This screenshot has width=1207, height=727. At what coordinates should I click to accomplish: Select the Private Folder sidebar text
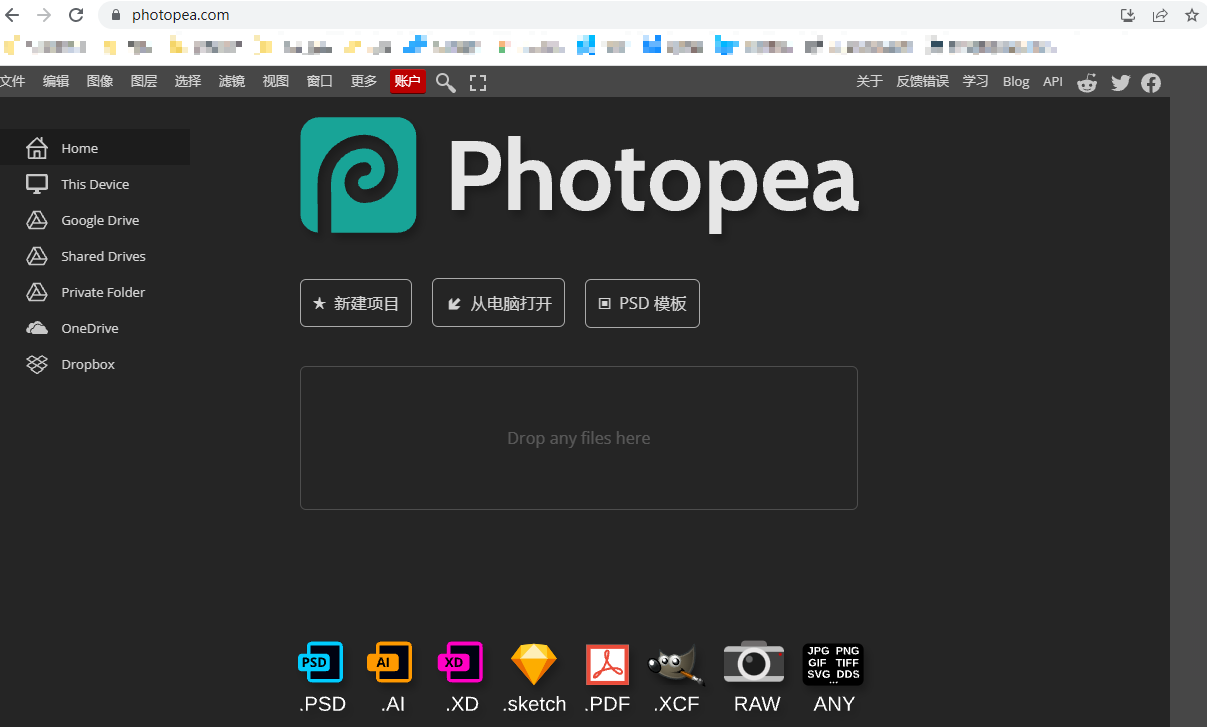[x=103, y=293]
